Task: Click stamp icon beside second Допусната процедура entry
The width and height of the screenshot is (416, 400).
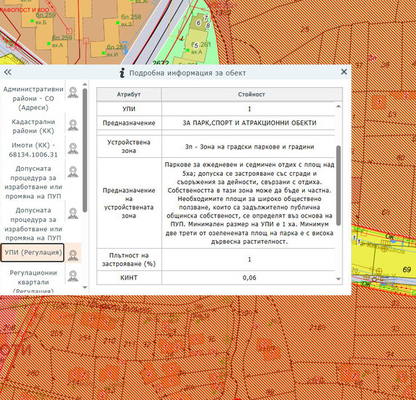Action: pos(73,214)
